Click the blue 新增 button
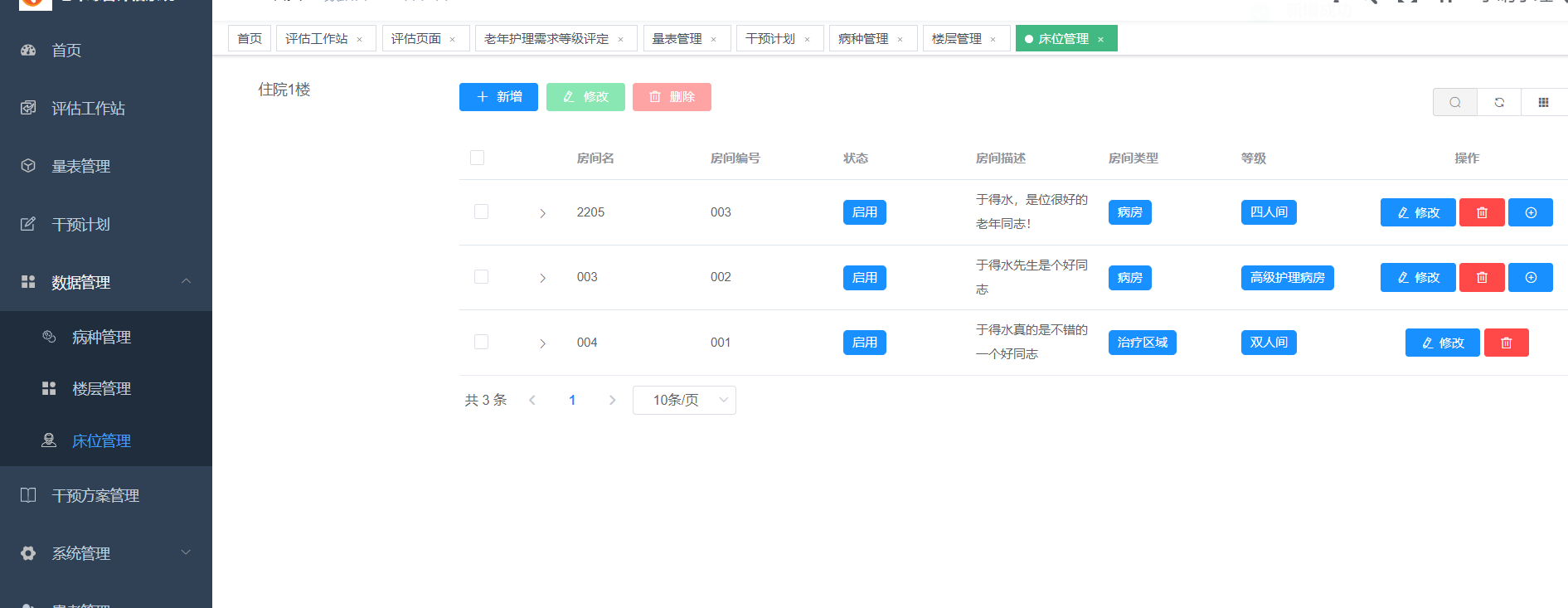1568x608 pixels. click(498, 97)
